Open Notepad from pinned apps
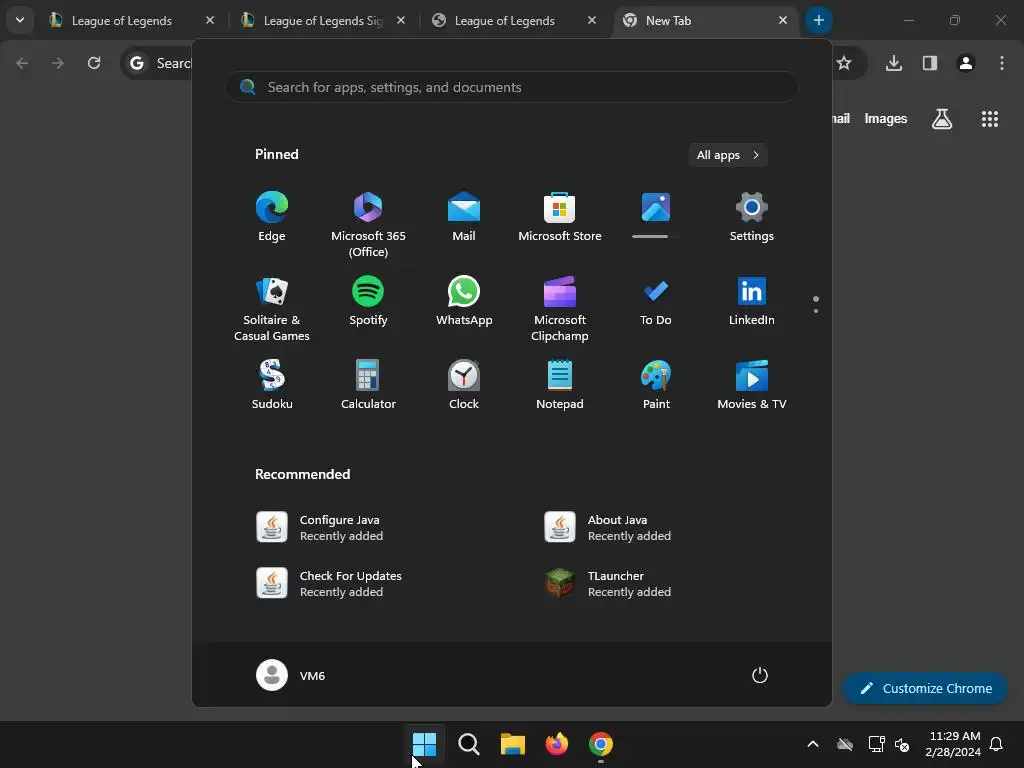 tap(560, 385)
